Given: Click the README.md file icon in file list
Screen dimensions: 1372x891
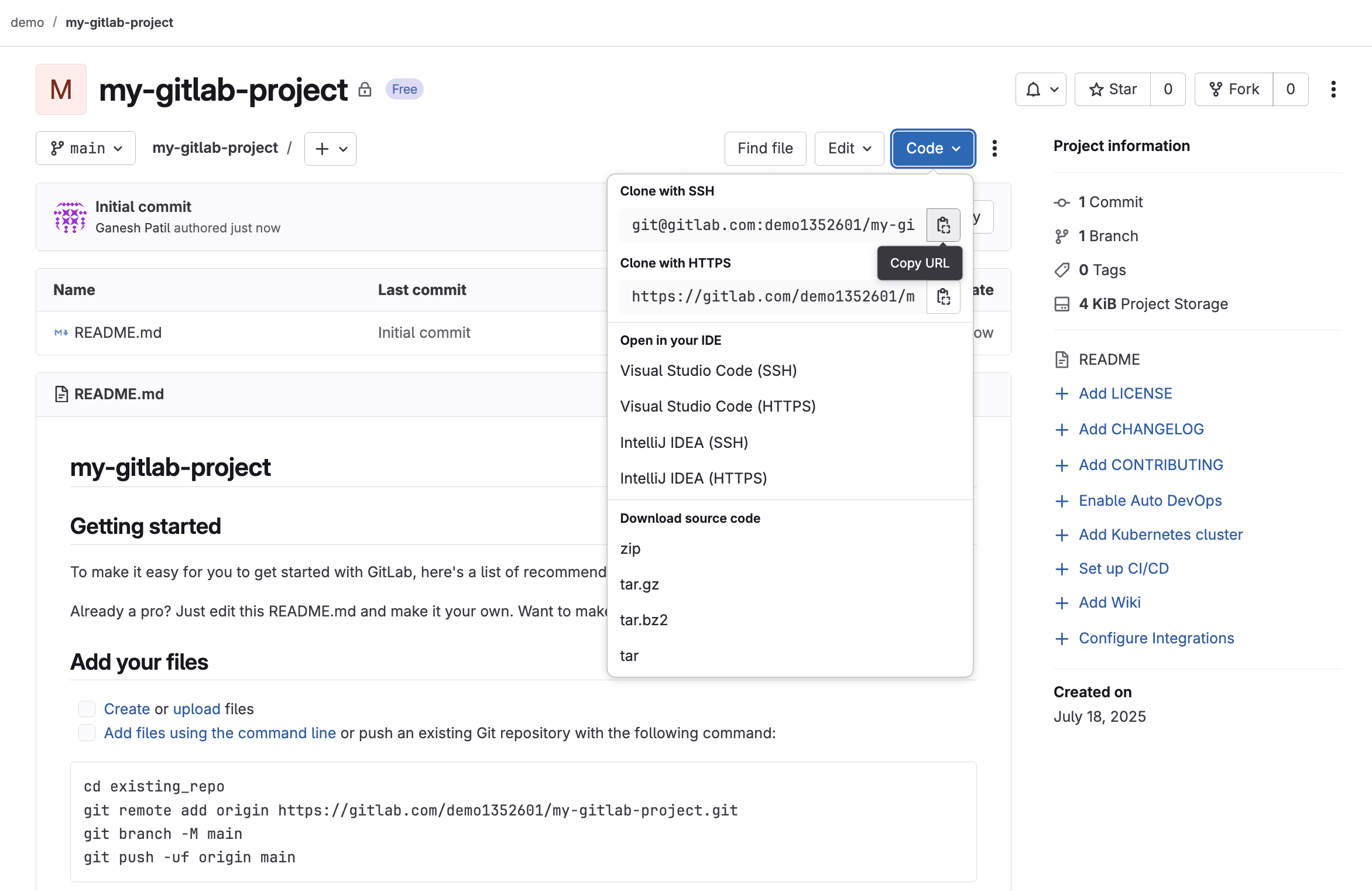Looking at the screenshot, I should pyautogui.click(x=61, y=332).
